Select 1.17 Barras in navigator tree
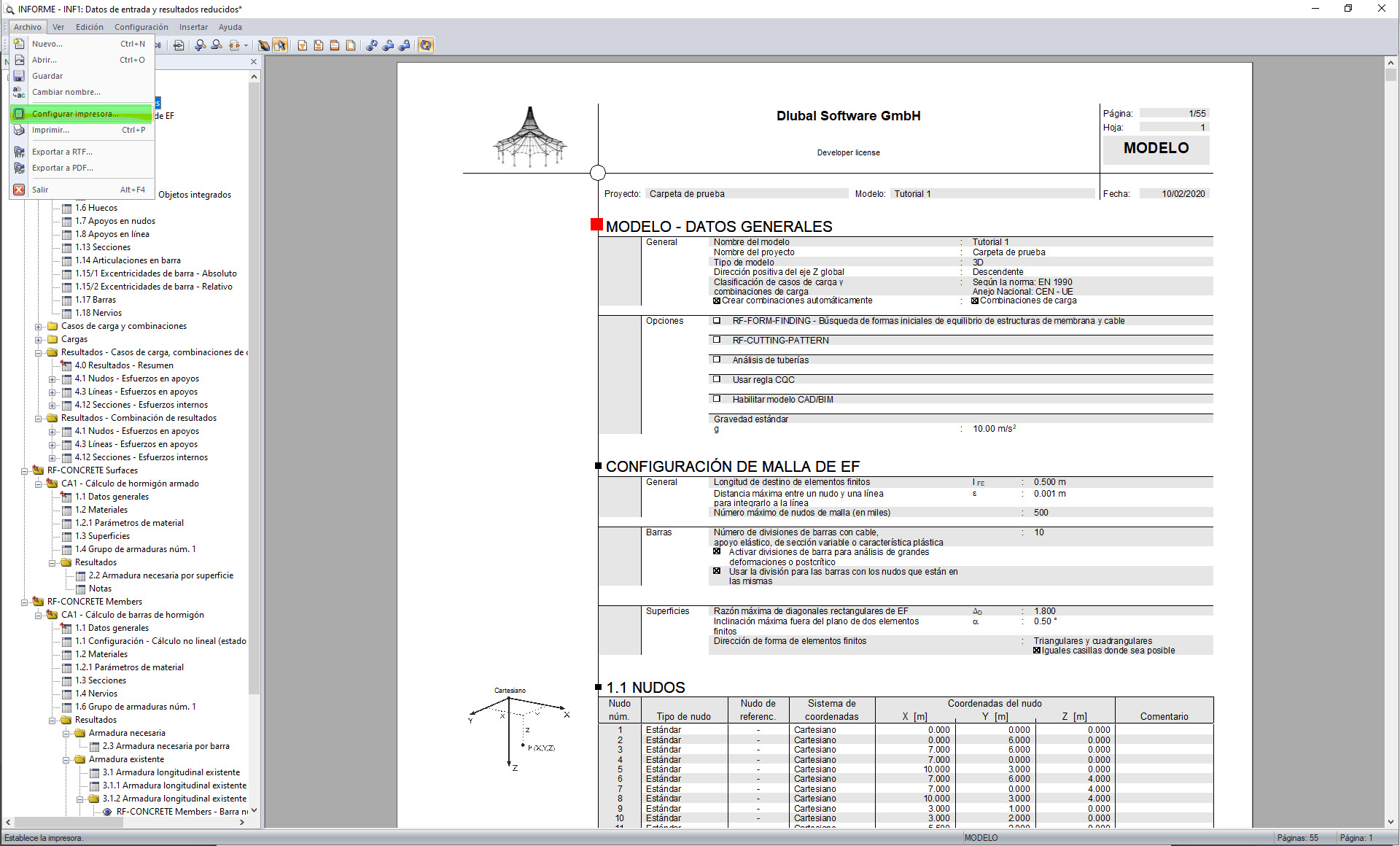This screenshot has height=846, width=1400. coord(95,300)
